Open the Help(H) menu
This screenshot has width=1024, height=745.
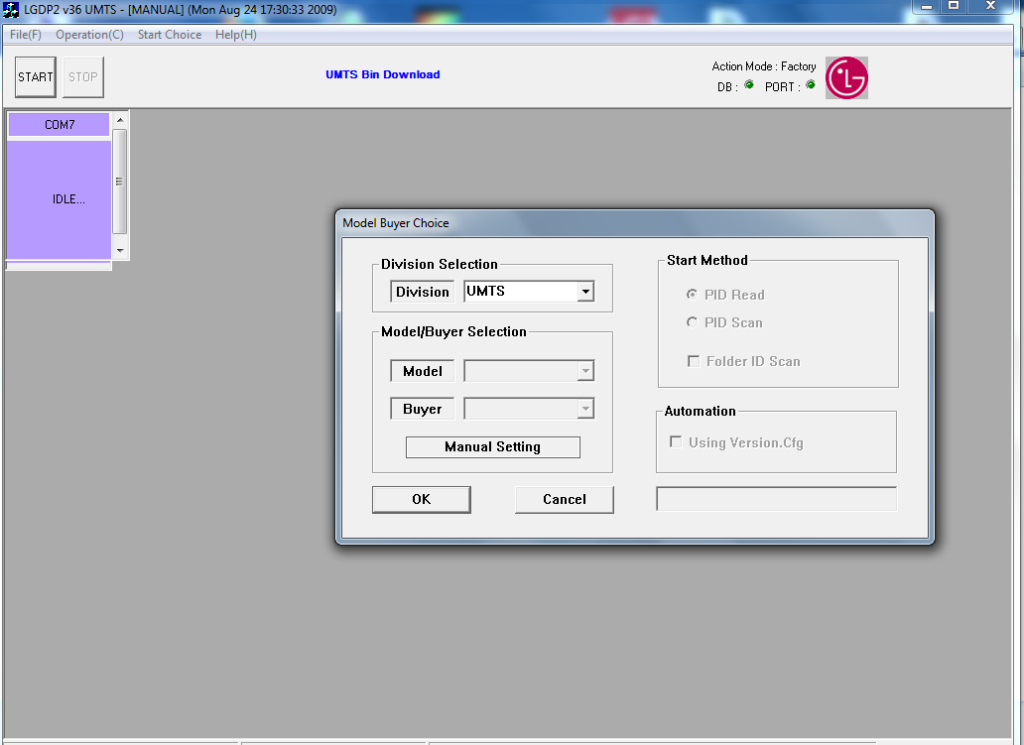236,35
